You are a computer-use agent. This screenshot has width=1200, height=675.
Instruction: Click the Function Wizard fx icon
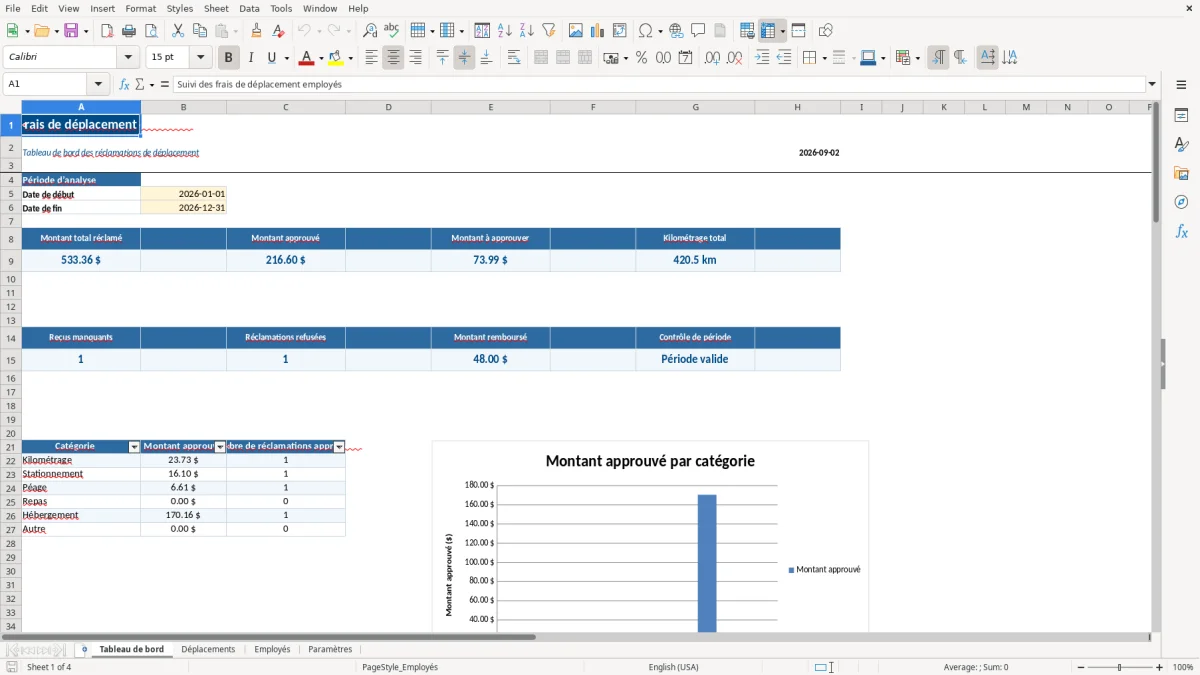[x=124, y=84]
